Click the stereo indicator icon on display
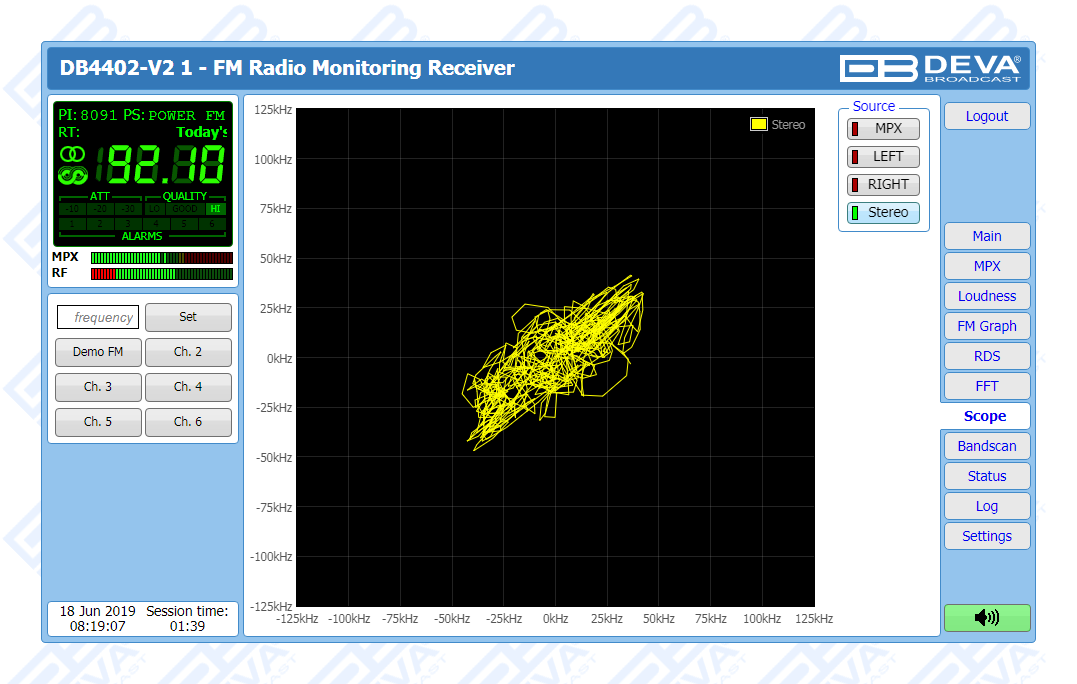This screenshot has height=684, width=1077. pos(72,154)
